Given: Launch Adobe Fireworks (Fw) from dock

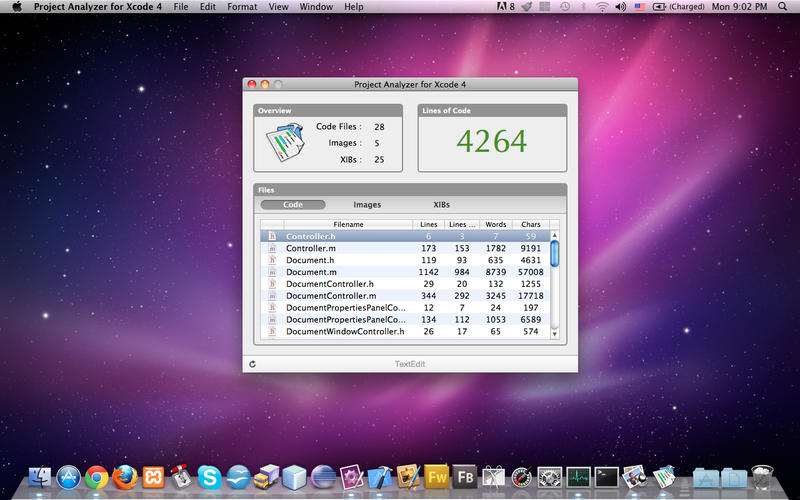Looking at the screenshot, I should coord(436,478).
